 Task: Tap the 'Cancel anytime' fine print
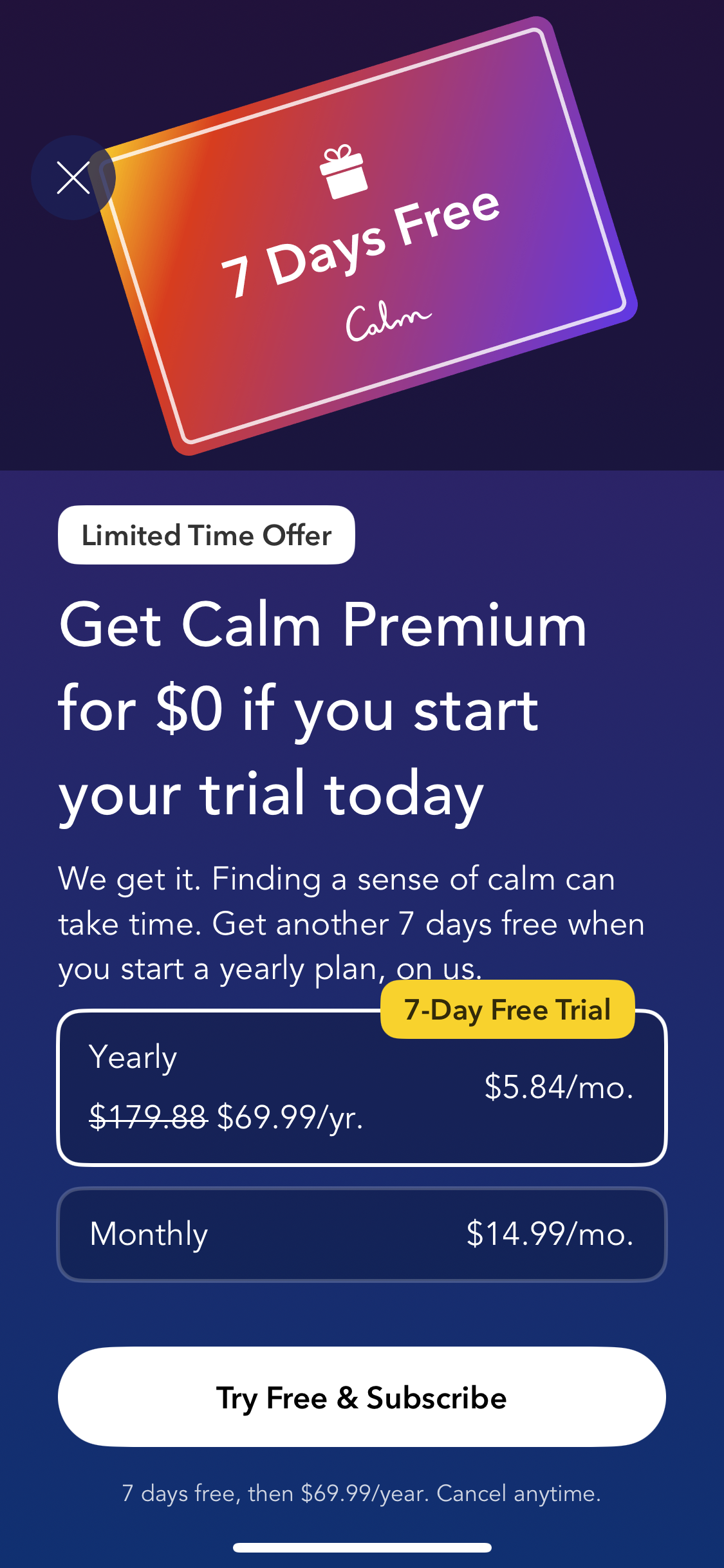click(519, 1493)
